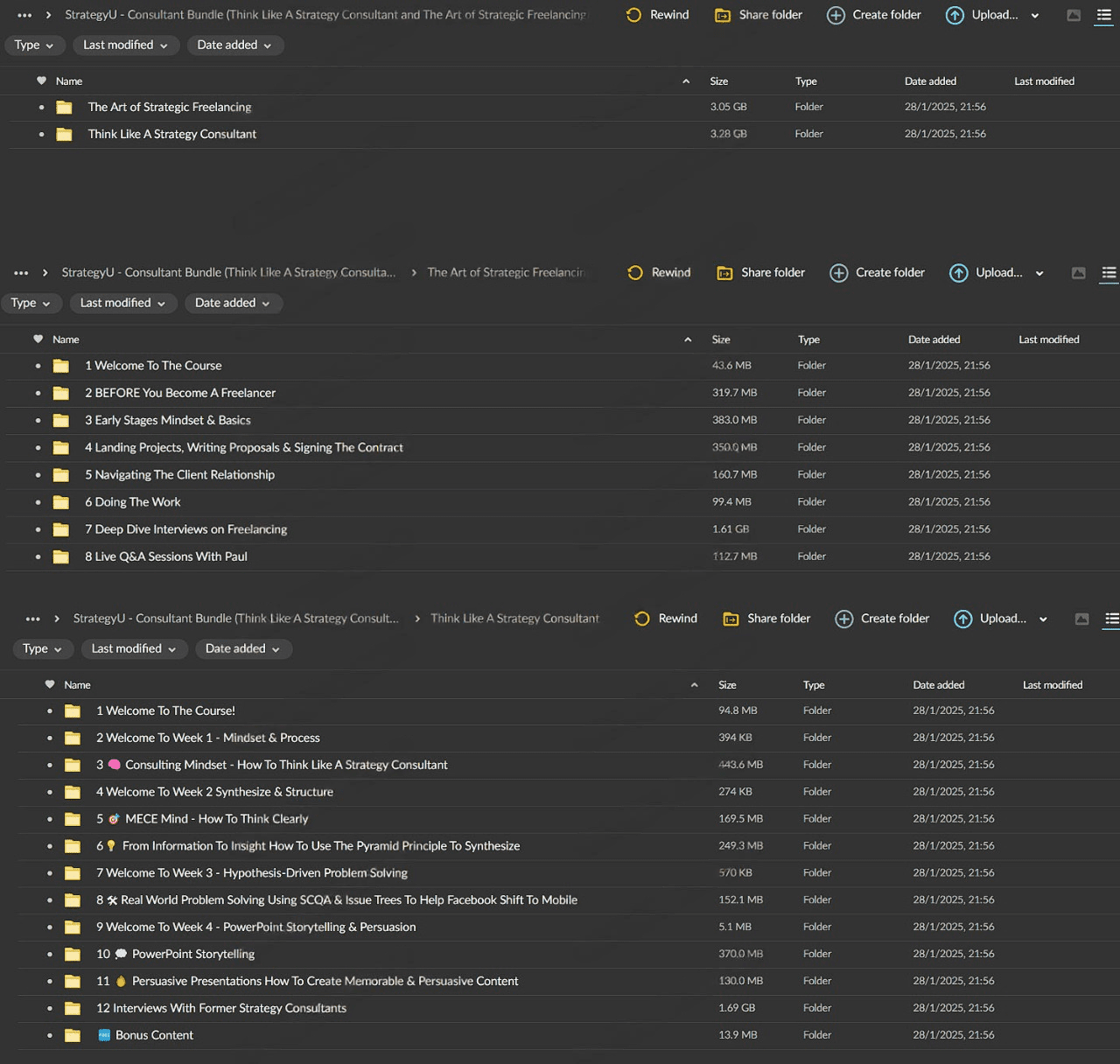This screenshot has height=1064, width=1120.
Task: Switch to thumbnail view in Think Like A Strategy Consultant view
Action: [x=1082, y=619]
